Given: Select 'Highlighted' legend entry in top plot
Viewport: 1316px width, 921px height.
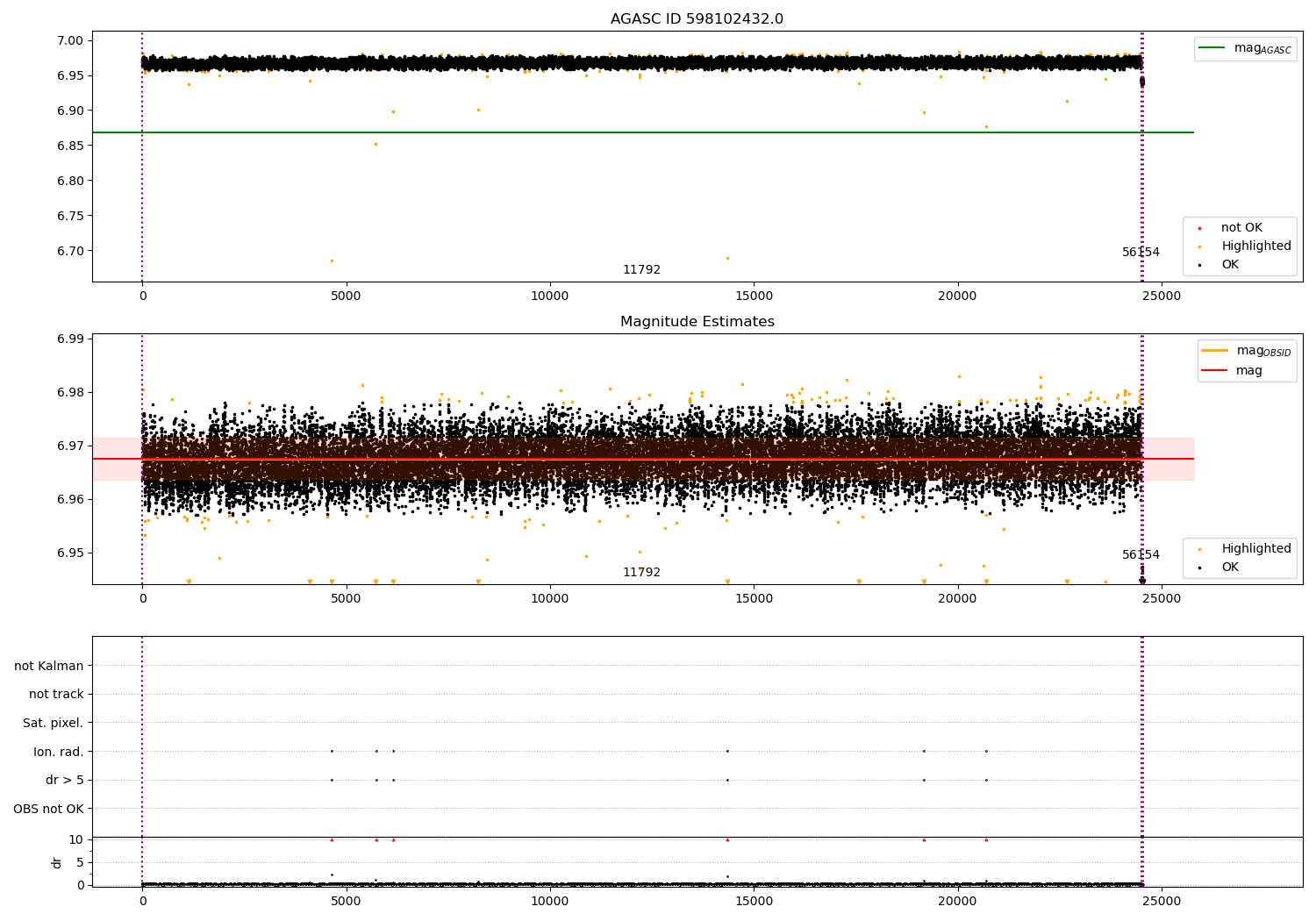Looking at the screenshot, I should coord(1255,246).
